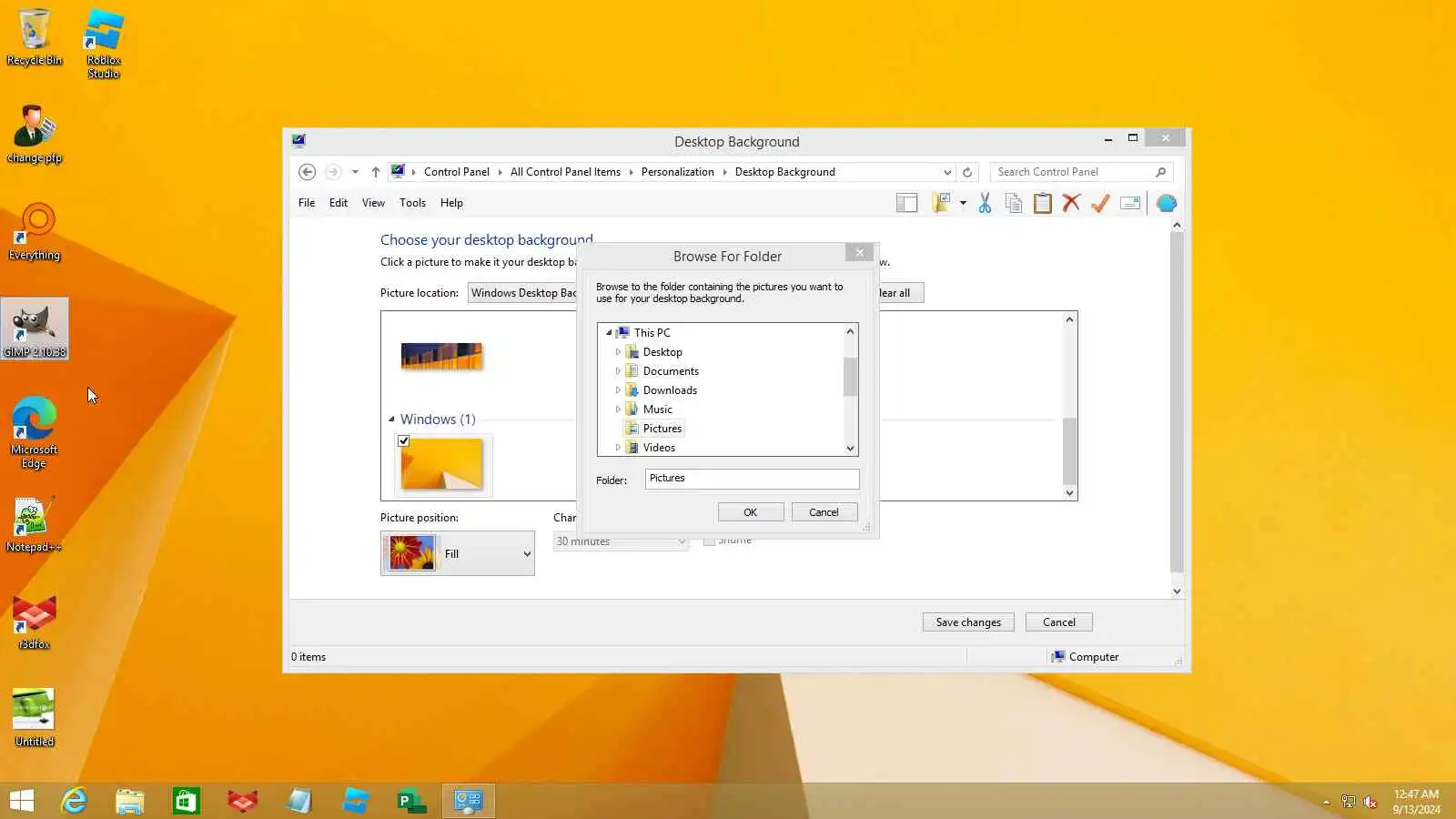Select This PC in the folder tree
The image size is (1456, 819).
652,333
